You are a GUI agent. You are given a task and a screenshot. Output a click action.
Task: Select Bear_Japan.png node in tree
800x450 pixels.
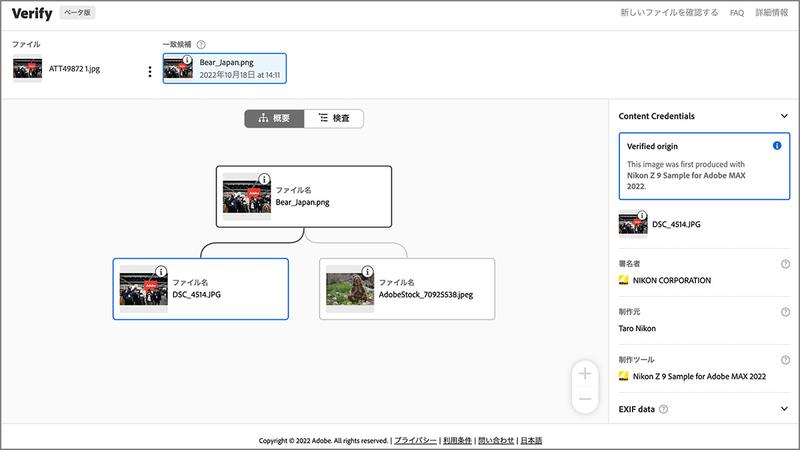(304, 196)
